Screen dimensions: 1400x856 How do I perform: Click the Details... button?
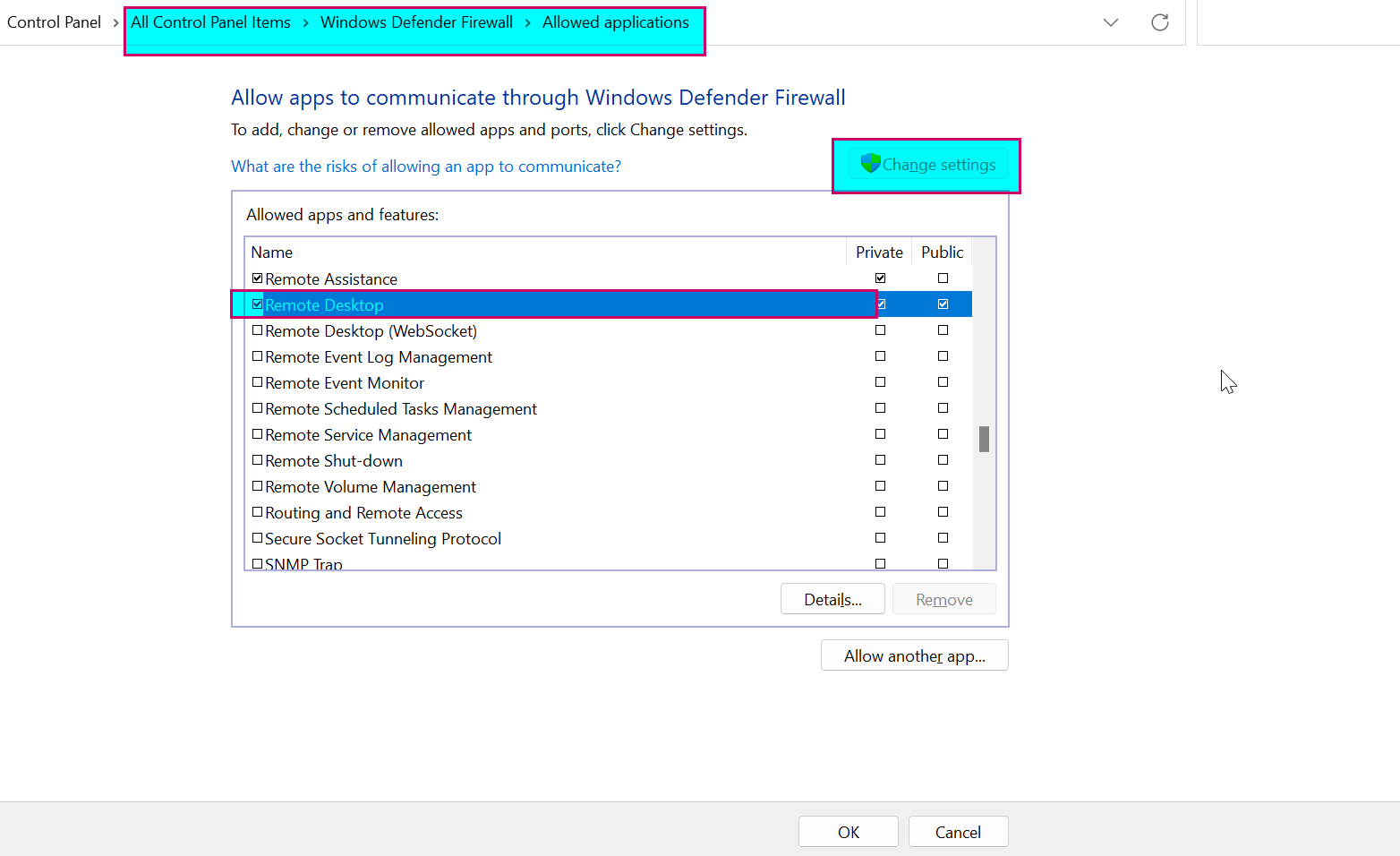pyautogui.click(x=832, y=599)
